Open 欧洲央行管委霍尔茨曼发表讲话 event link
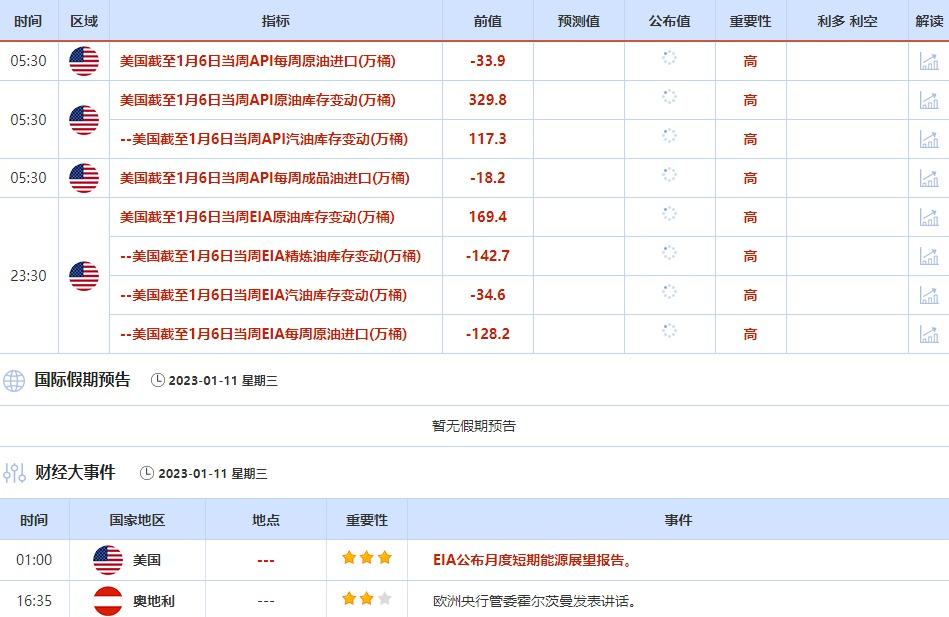 [535, 601]
